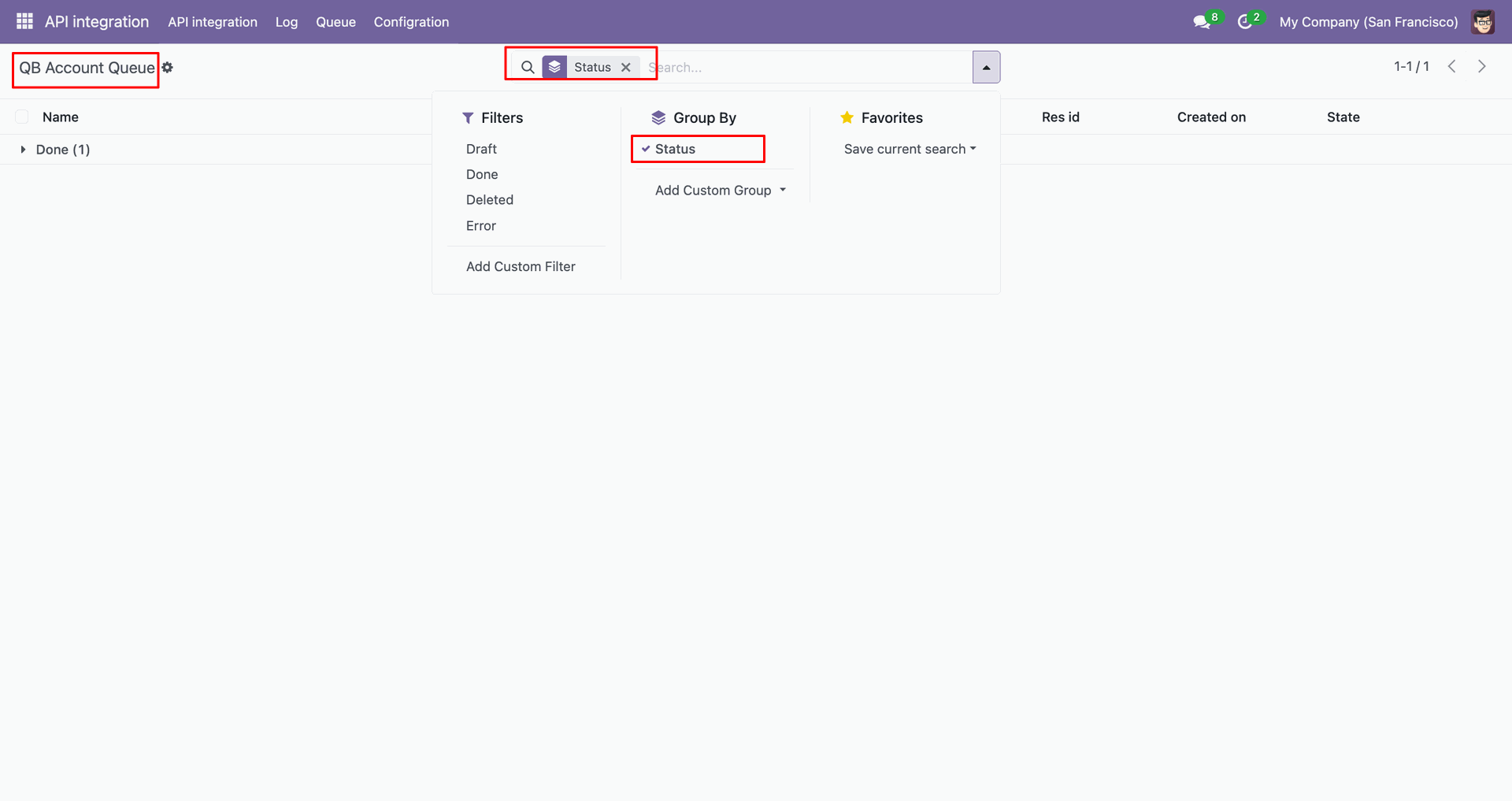Click the group-by layers icon in Status facet

[554, 67]
